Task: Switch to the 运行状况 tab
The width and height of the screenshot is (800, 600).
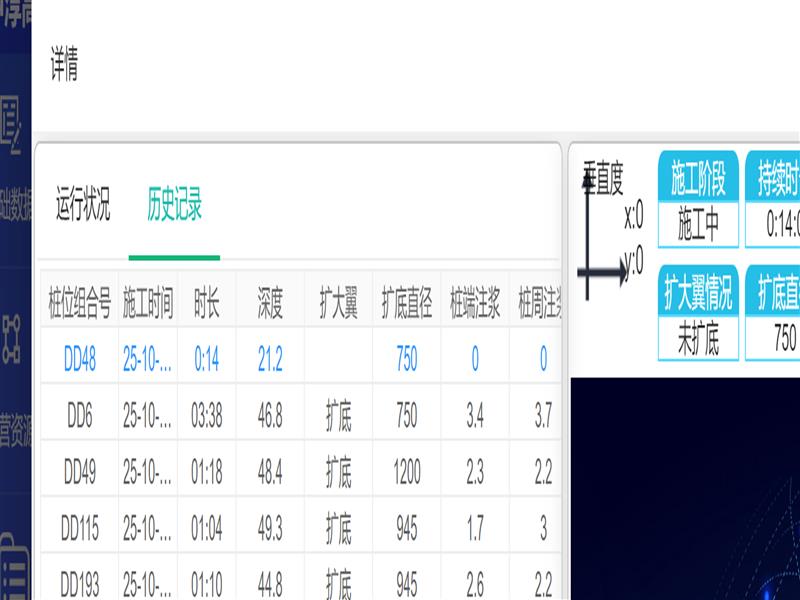Action: 83,206
